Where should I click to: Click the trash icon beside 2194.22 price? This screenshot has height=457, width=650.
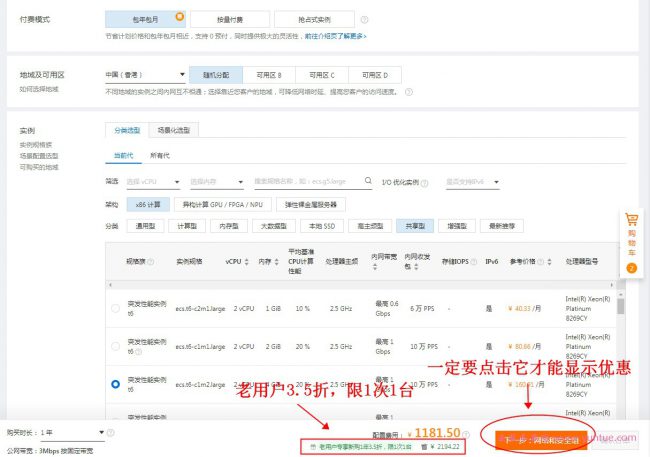tap(426, 446)
